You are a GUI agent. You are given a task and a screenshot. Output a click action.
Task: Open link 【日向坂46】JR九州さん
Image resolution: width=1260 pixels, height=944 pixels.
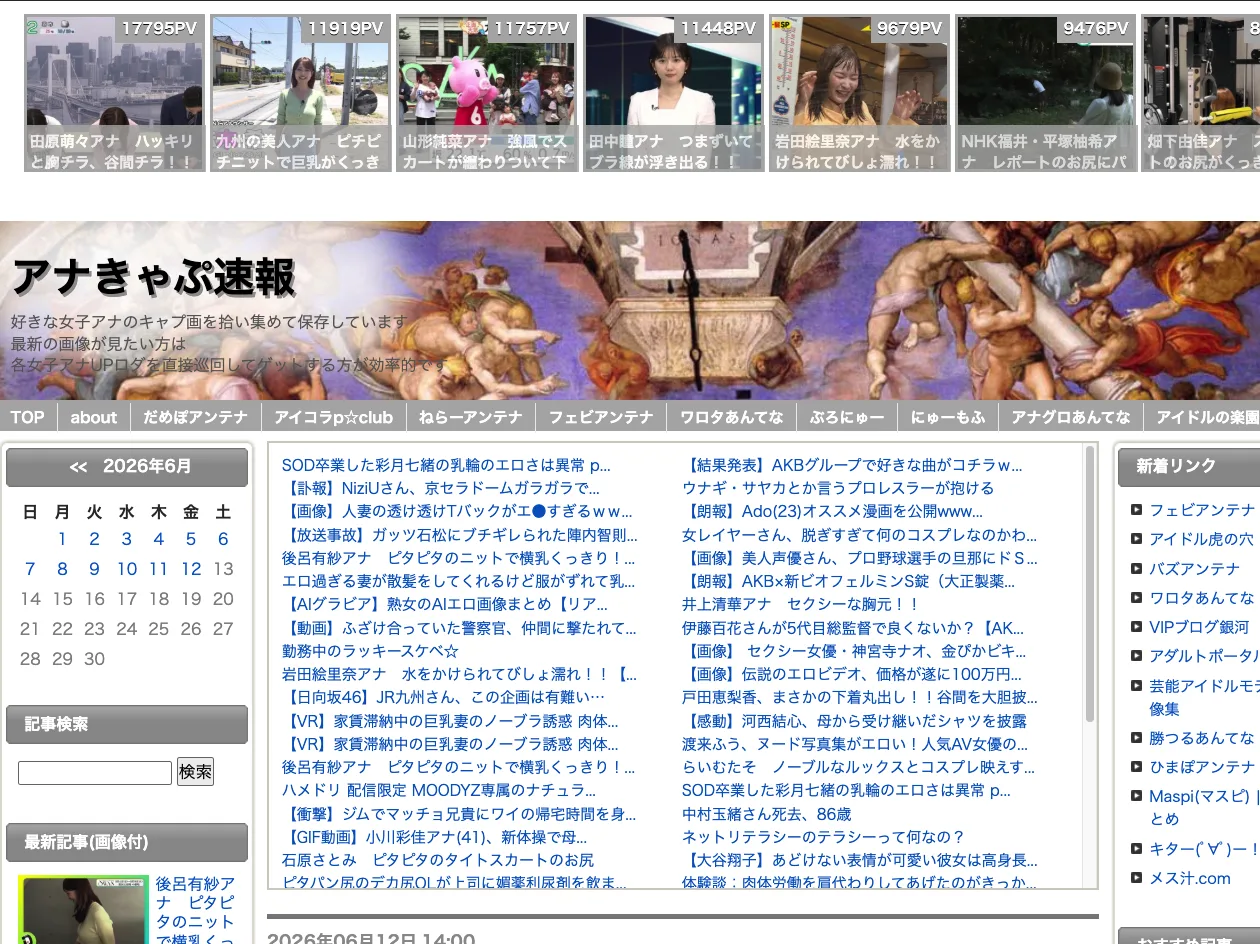click(443, 697)
